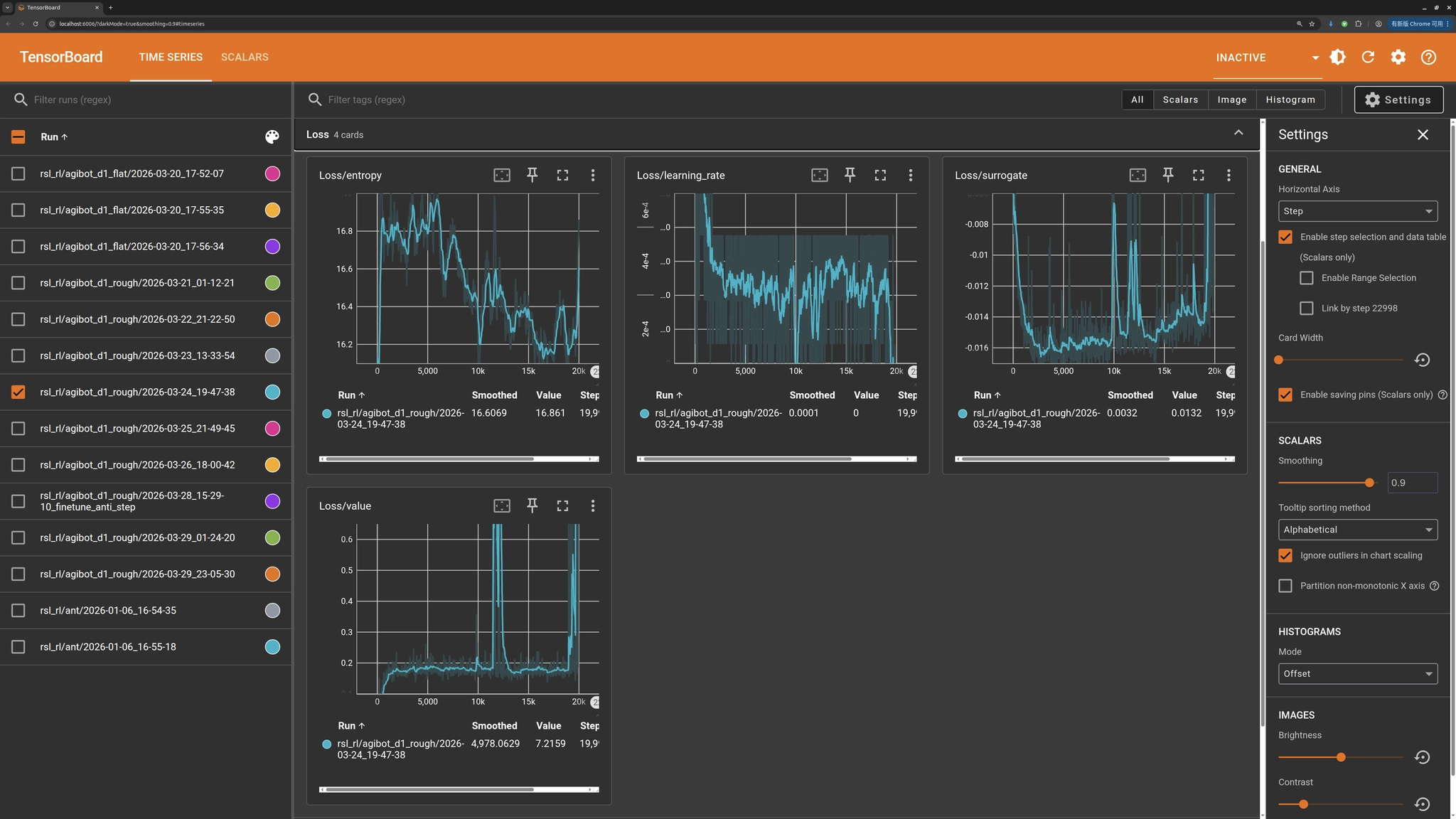The image size is (1456, 819).
Task: Adjust the Smoothing slider handle
Action: (1369, 483)
